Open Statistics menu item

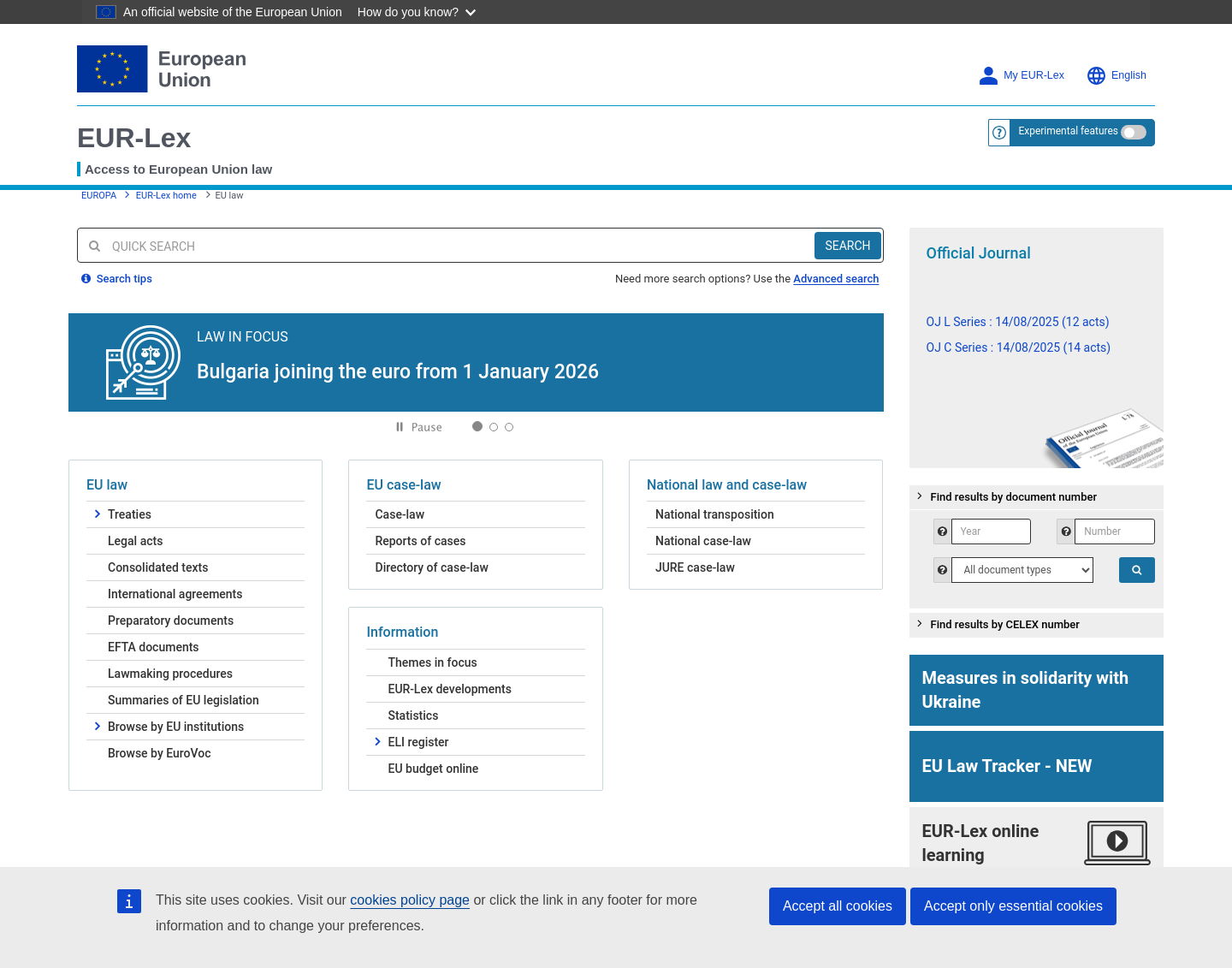pyautogui.click(x=412, y=716)
